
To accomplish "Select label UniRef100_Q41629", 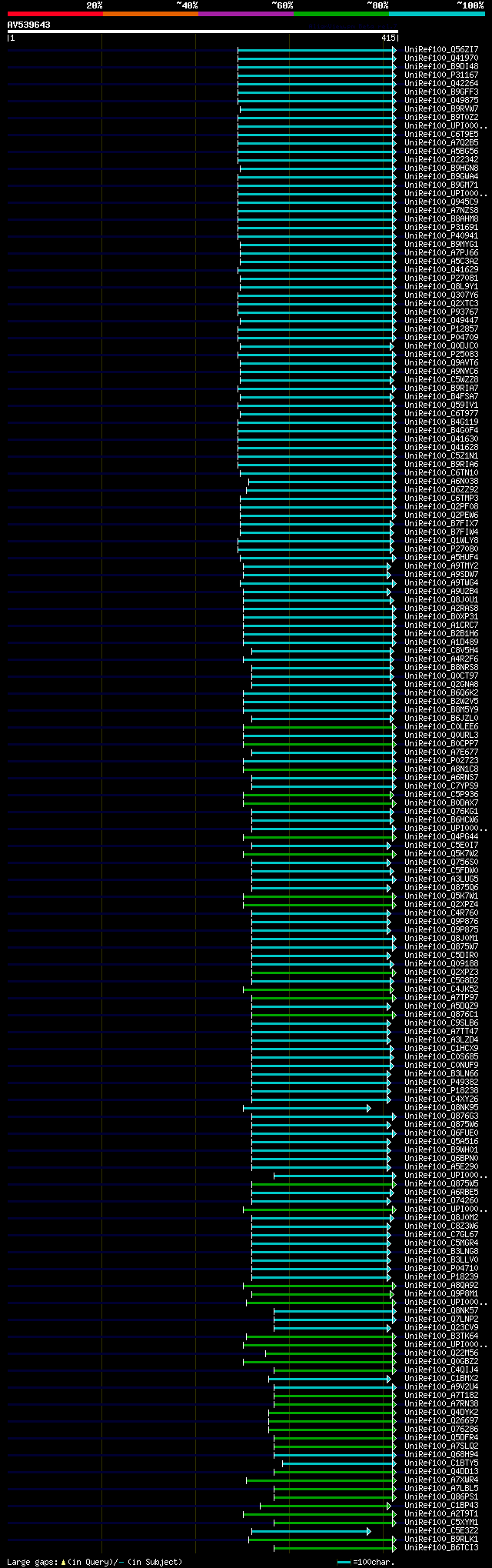I will click(x=441, y=269).
